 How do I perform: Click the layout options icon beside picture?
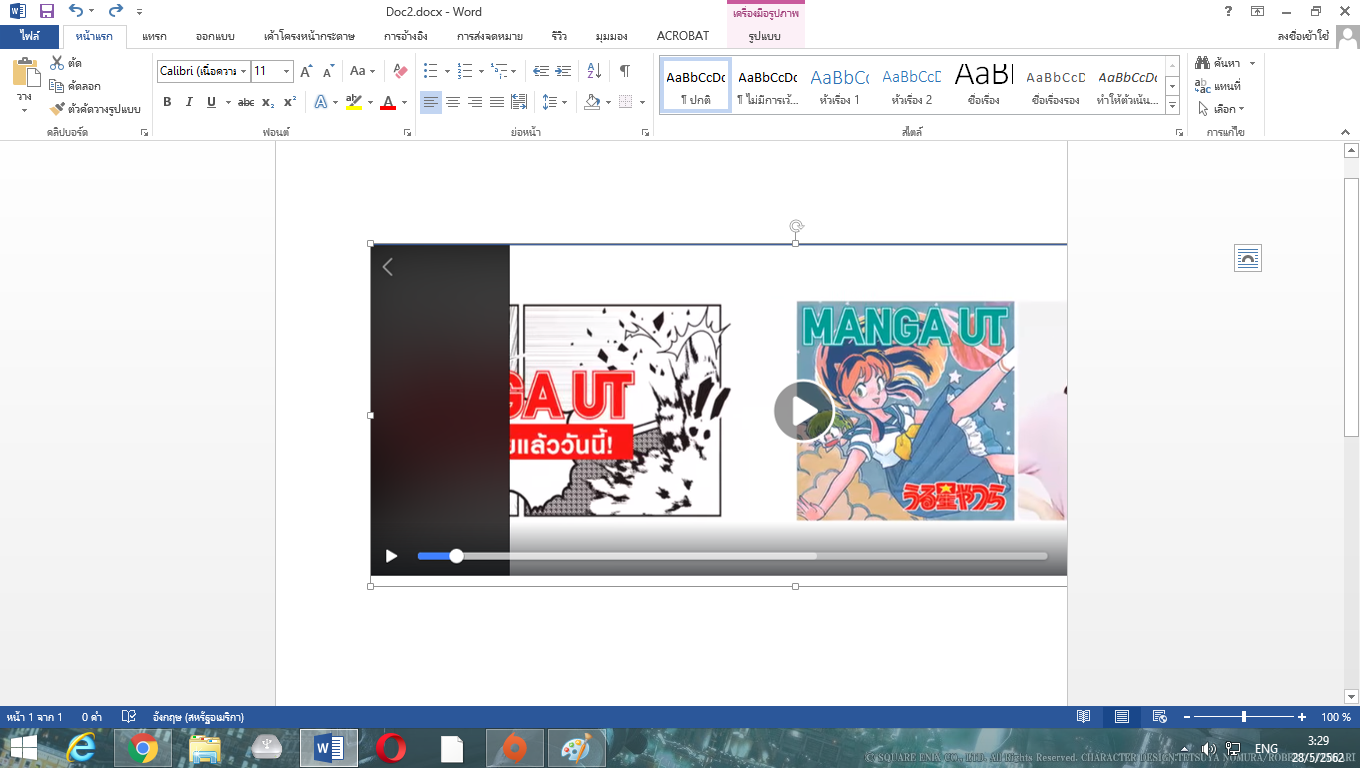click(x=1248, y=258)
